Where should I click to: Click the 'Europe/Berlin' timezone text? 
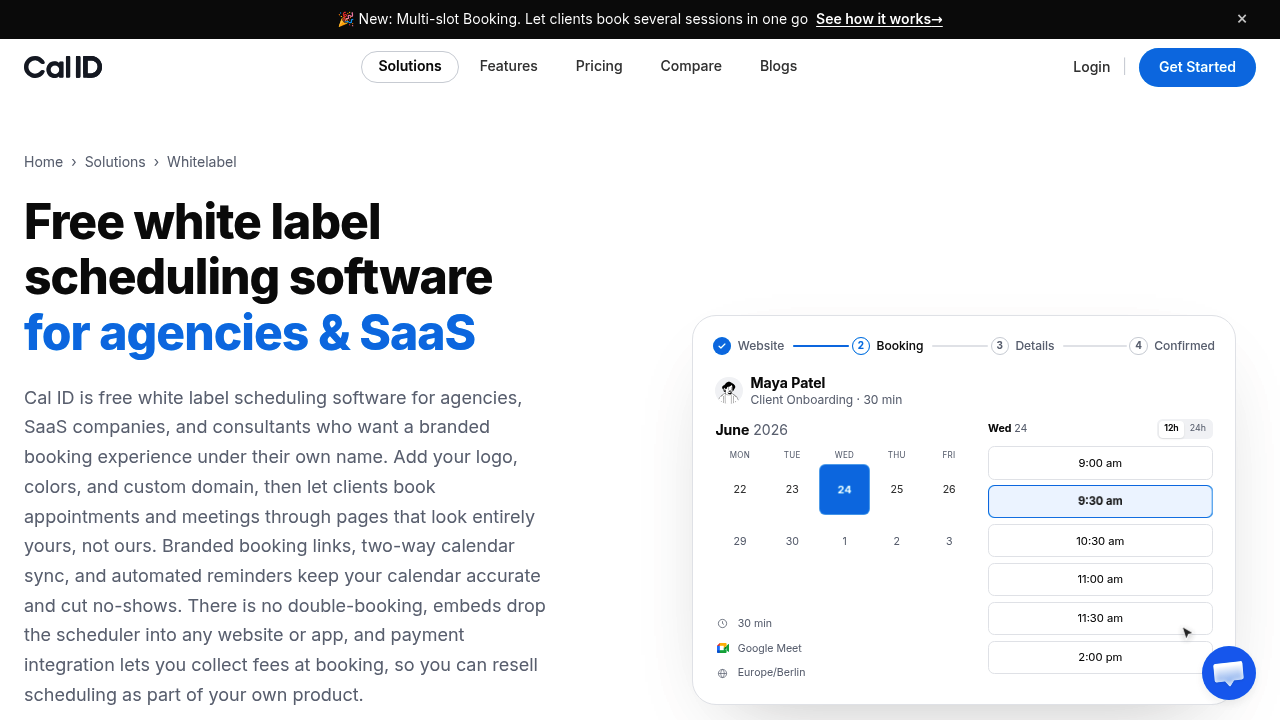771,673
